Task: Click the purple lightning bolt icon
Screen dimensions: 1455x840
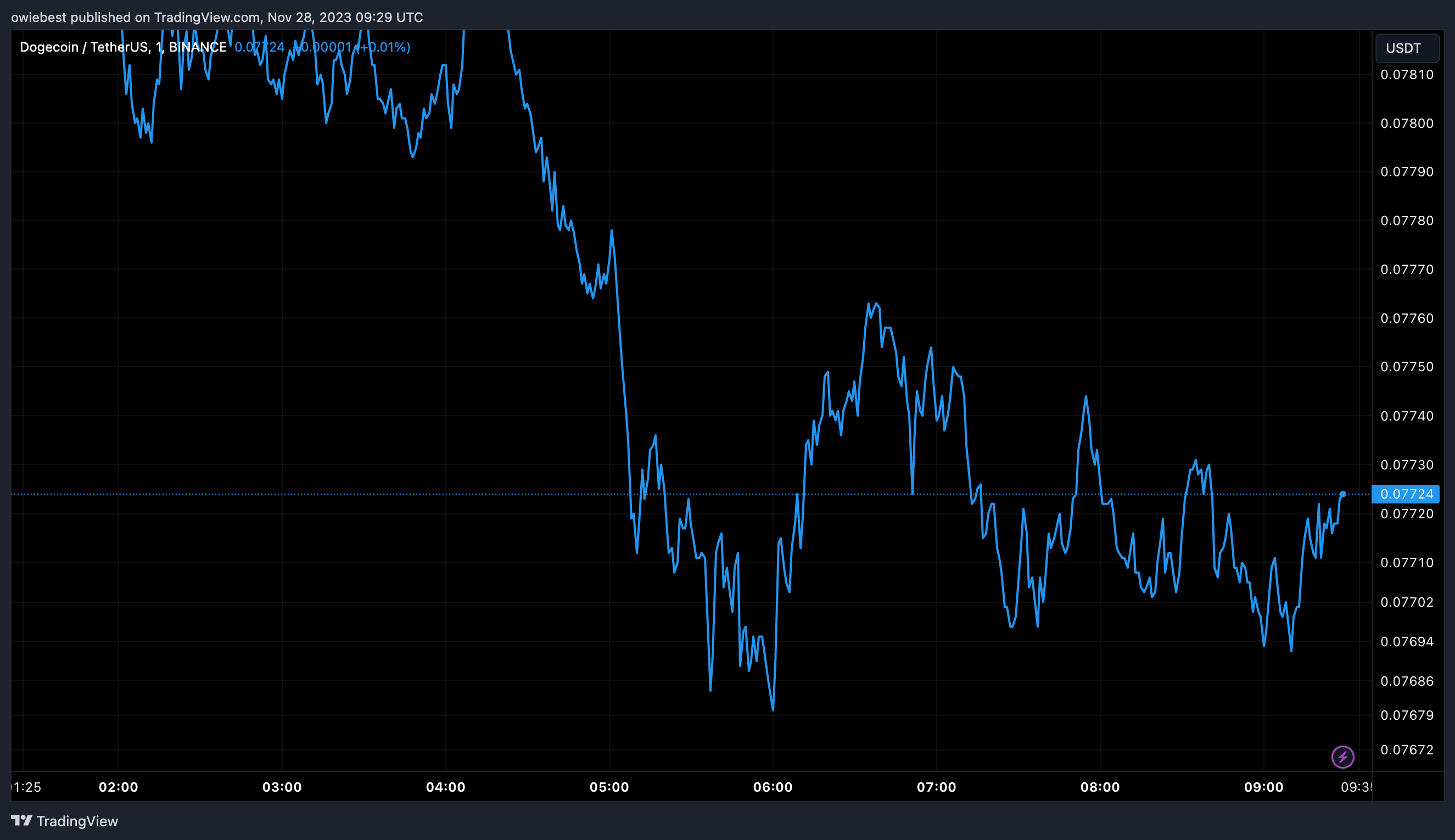Action: coord(1342,757)
